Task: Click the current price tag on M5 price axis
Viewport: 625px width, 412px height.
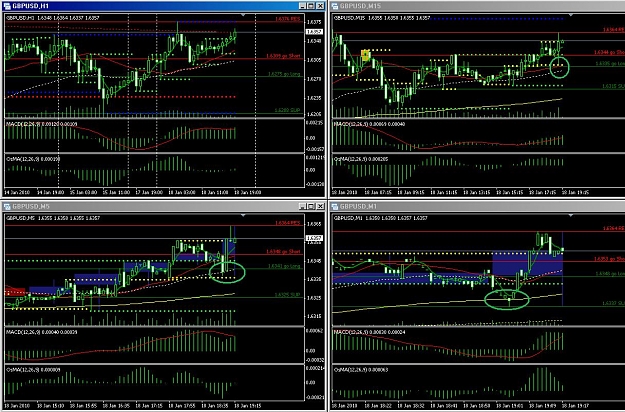Action: click(314, 238)
